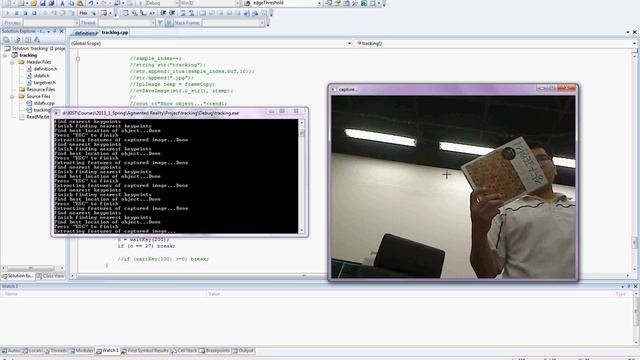640x360 pixels.
Task: Click the console window vertical scrollbar thumb
Action: tap(302, 133)
